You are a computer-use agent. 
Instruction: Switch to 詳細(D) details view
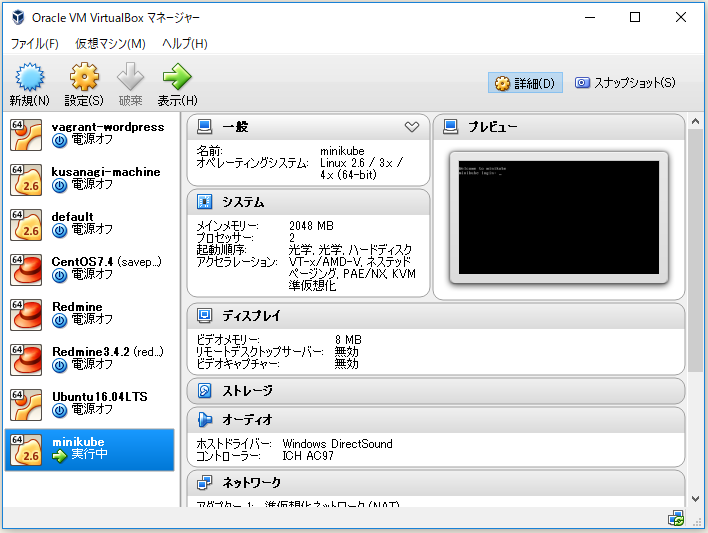coord(525,83)
